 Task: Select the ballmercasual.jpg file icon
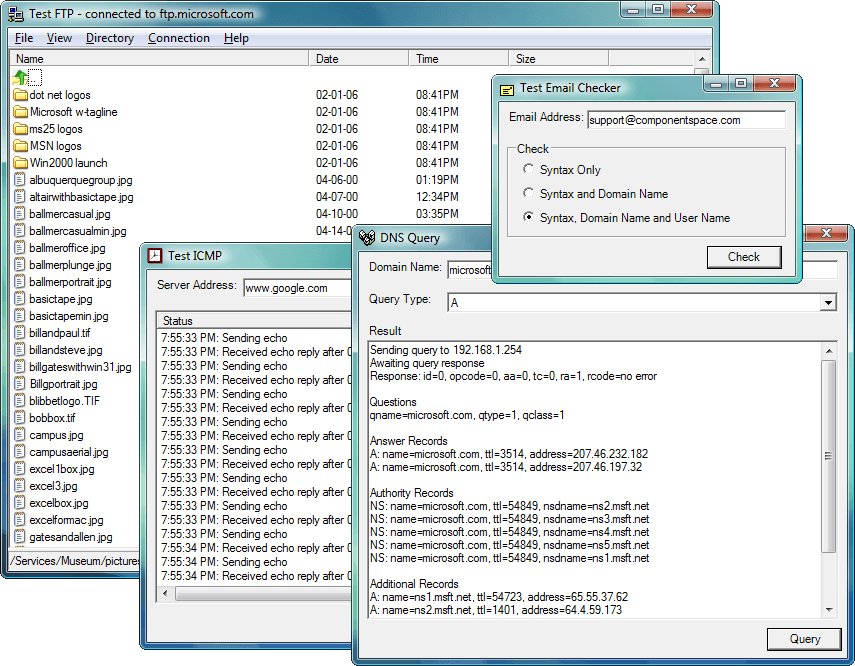(x=20, y=214)
